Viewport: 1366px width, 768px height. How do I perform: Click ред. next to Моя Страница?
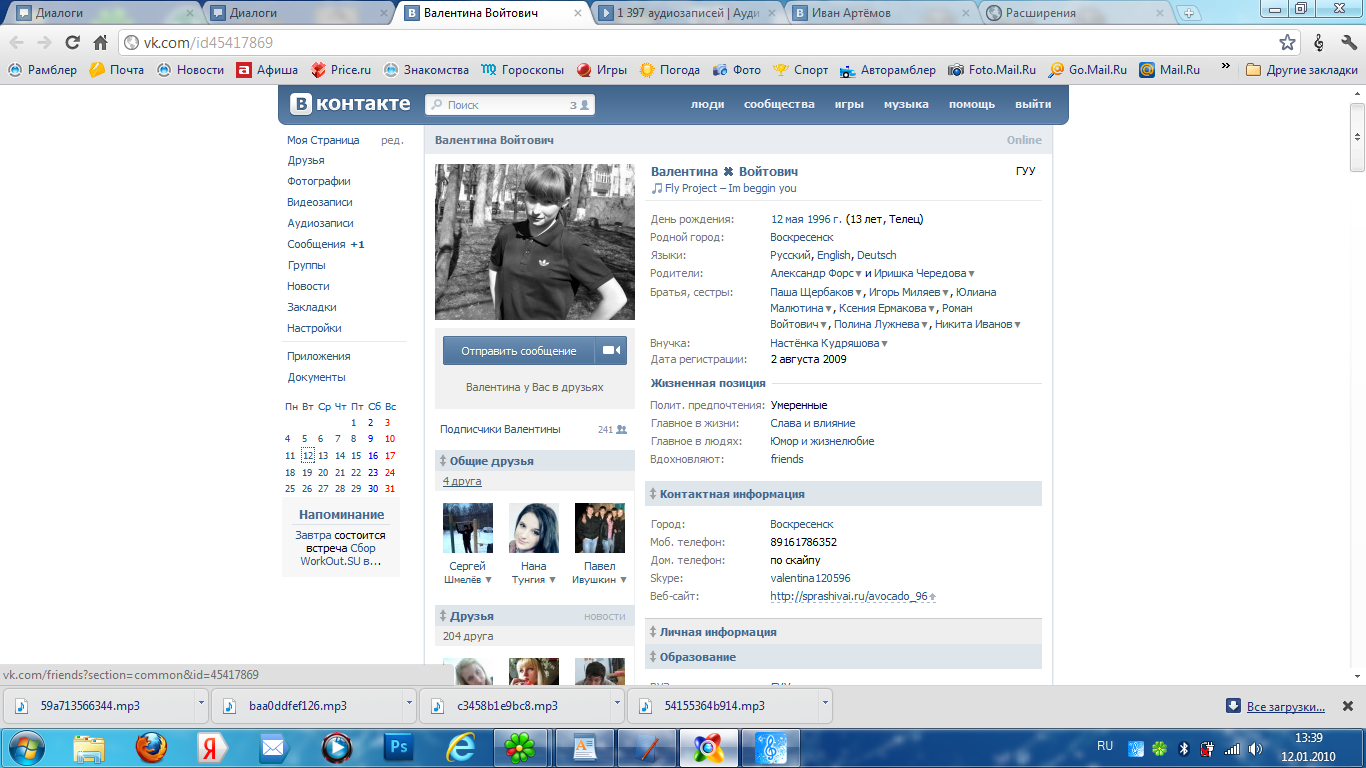tap(392, 140)
